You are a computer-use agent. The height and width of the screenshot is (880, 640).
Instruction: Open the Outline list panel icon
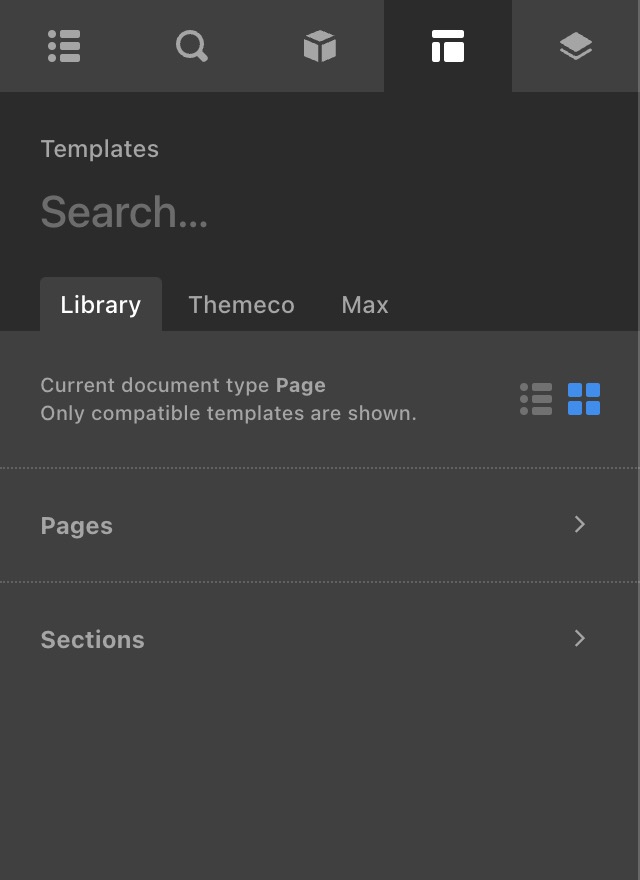tap(64, 46)
